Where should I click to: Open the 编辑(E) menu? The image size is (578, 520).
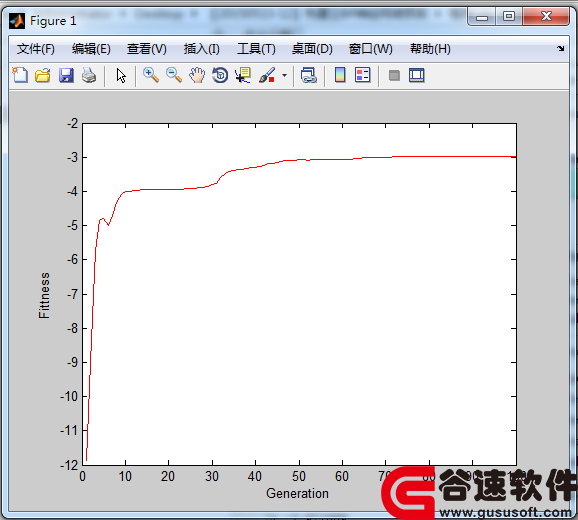click(91, 49)
